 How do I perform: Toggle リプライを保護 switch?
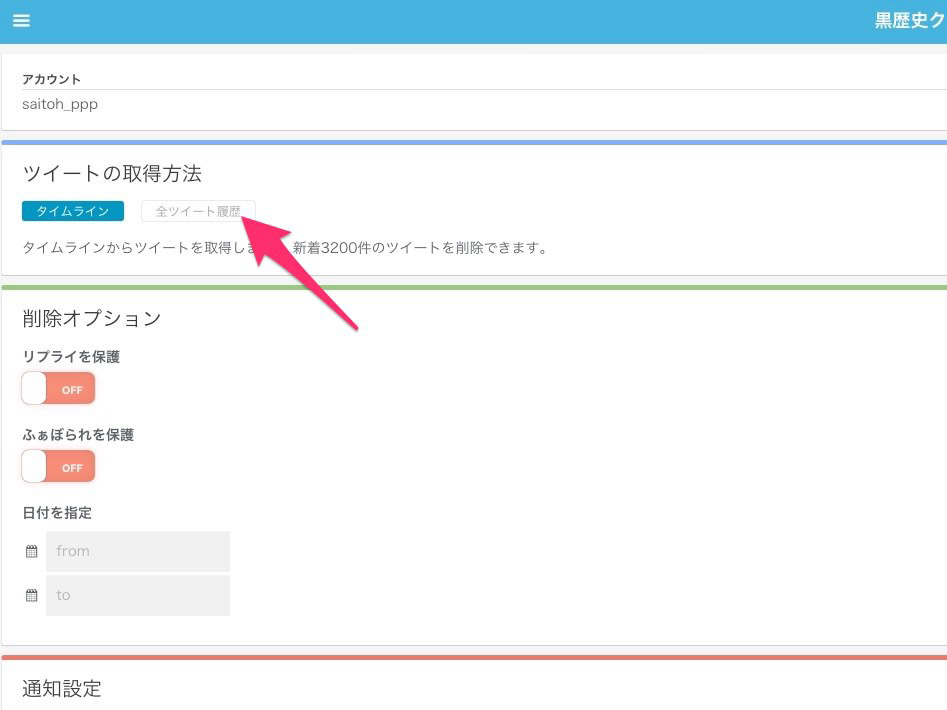(x=59, y=388)
